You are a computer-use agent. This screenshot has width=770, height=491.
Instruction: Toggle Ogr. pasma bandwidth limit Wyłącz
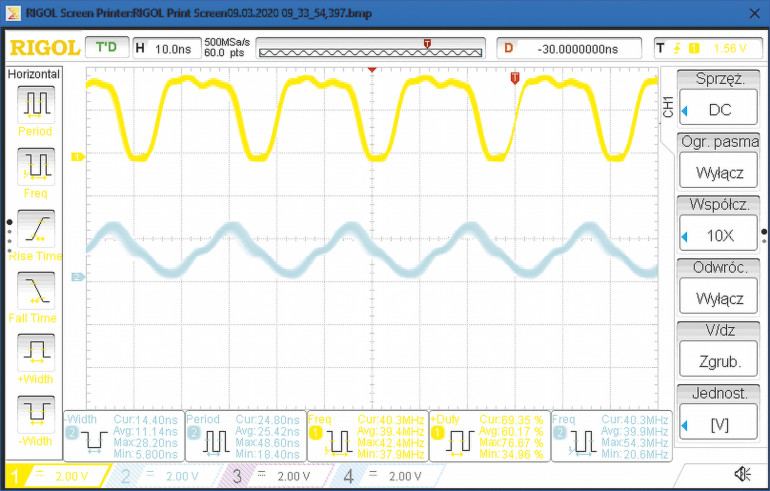pyautogui.click(x=718, y=172)
